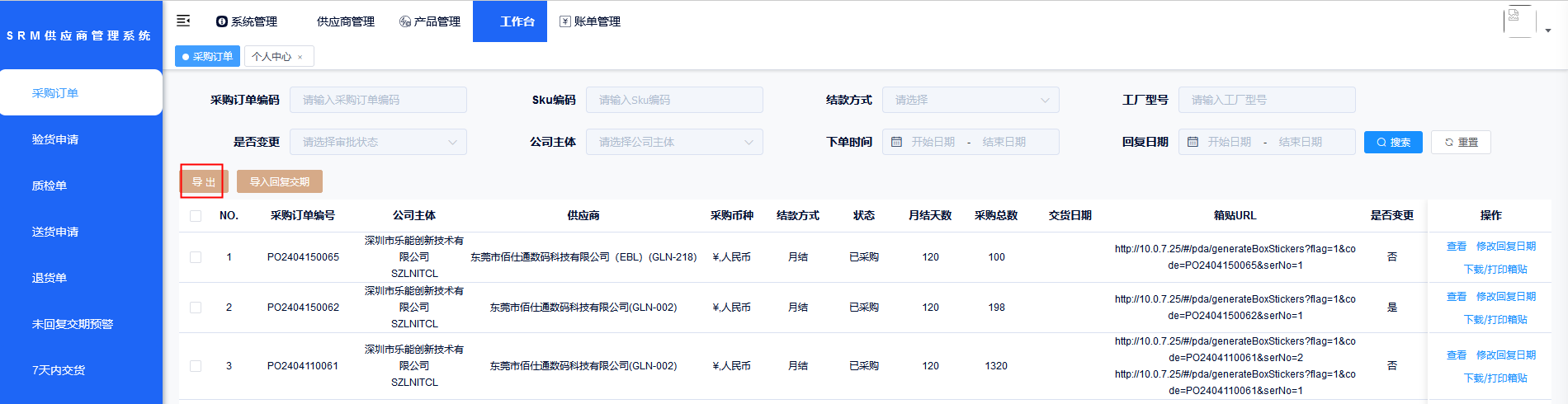Open the 是否变更 status dropdown
This screenshot has width=1568, height=404.
[378, 142]
